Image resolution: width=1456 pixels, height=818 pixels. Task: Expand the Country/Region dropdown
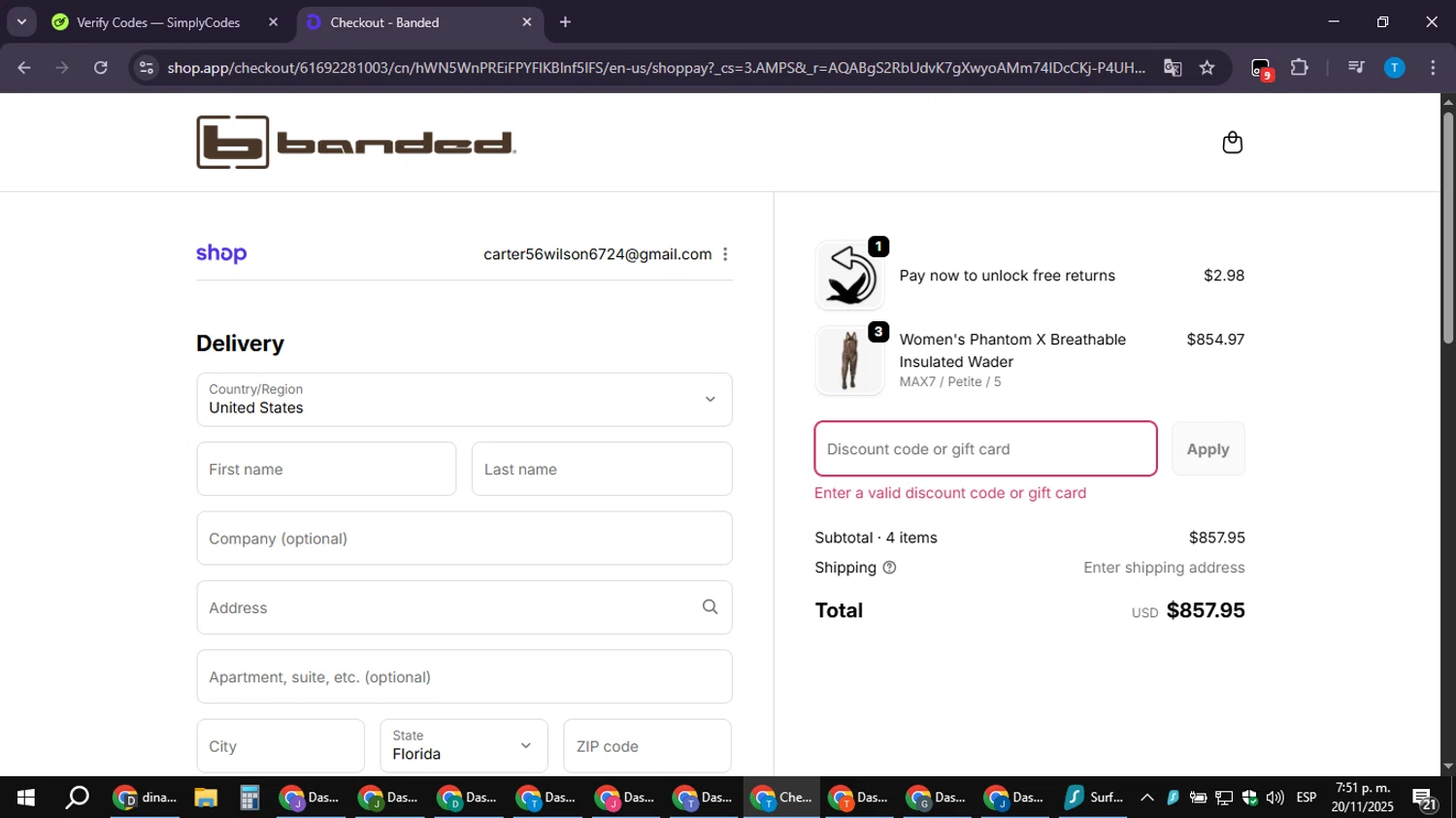(x=464, y=399)
